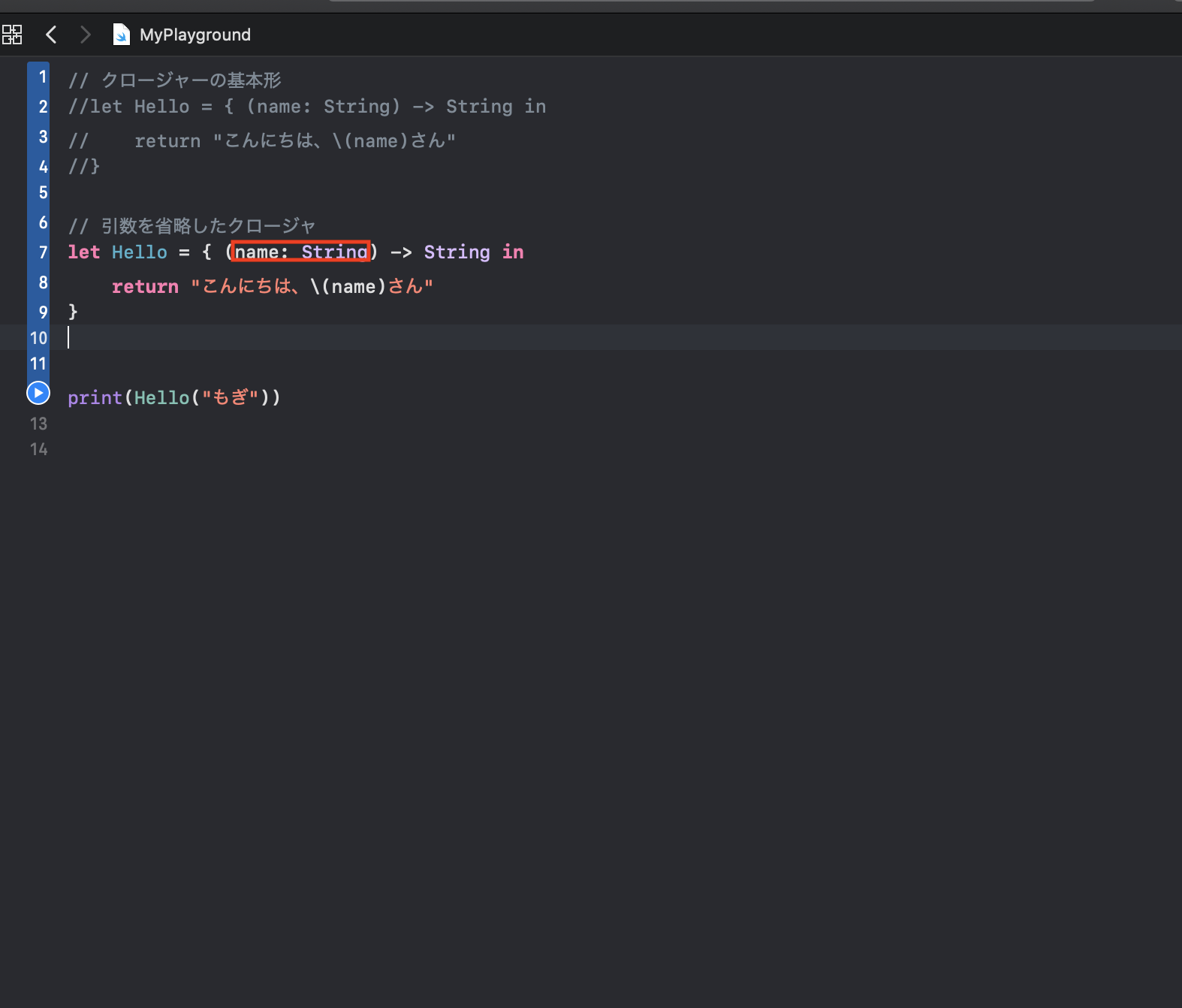This screenshot has width=1182, height=1008.
Task: Click the closing brace on line 9
Action: [73, 312]
